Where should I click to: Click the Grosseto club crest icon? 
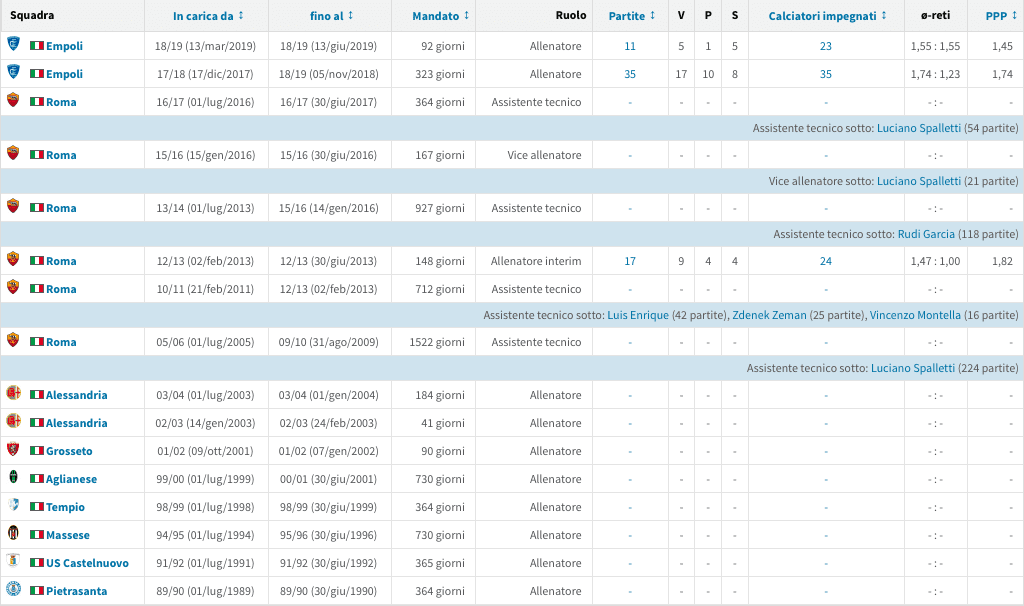tap(13, 450)
